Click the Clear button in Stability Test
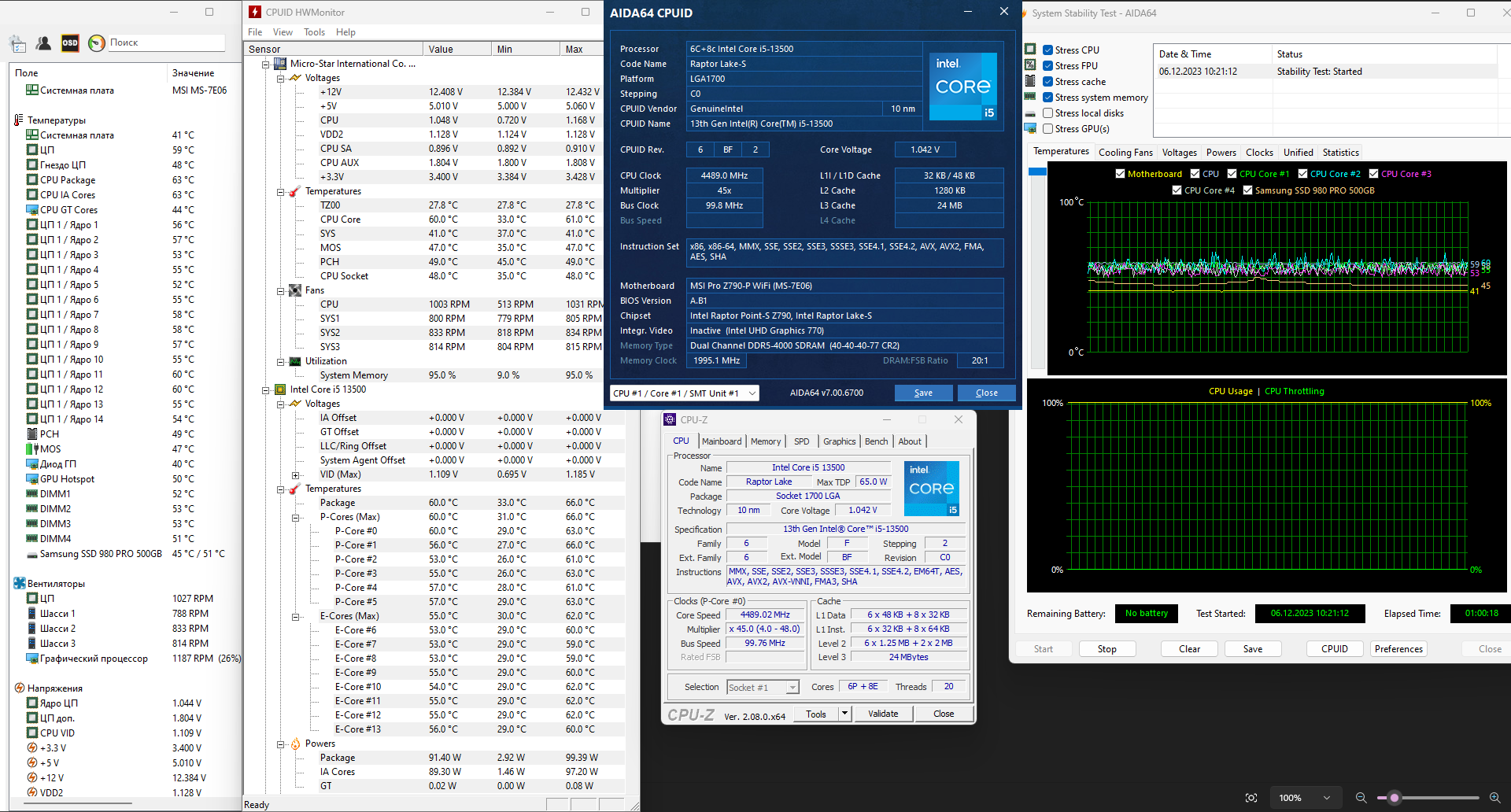Screen dimensions: 1511x812 tap(1189, 649)
